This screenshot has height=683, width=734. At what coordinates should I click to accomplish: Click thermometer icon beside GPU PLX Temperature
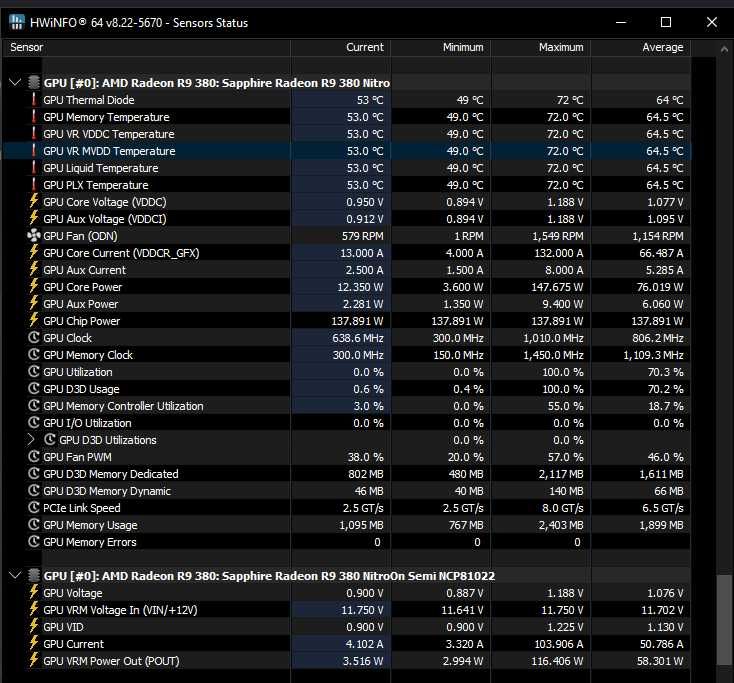pyautogui.click(x=34, y=185)
